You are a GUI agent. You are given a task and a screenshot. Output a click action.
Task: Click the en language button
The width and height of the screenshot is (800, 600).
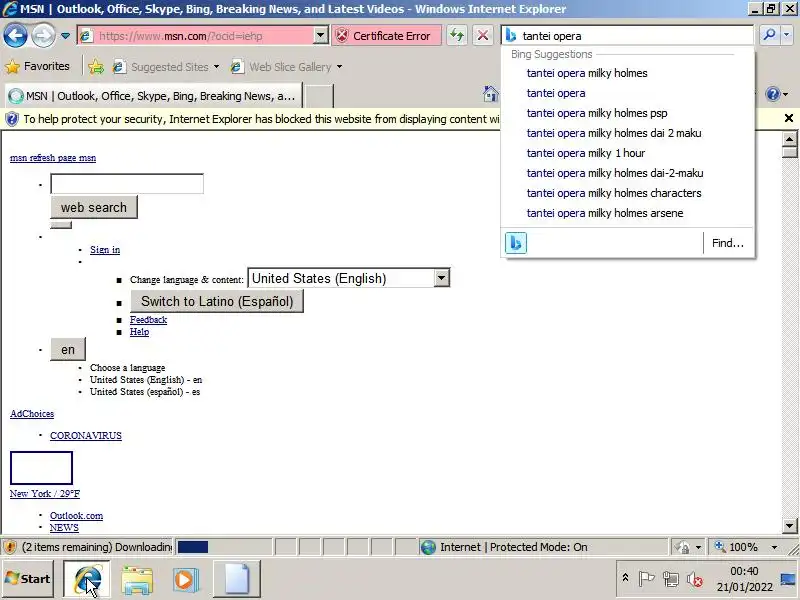68,349
